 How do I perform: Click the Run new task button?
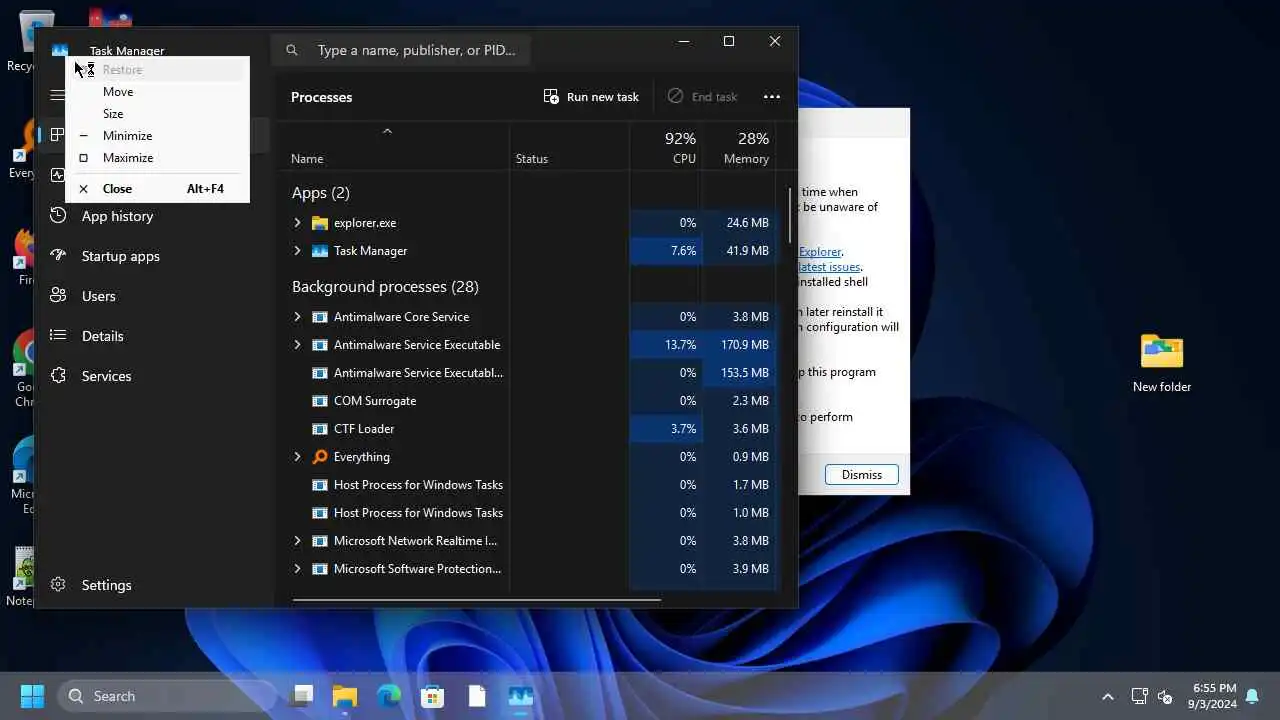(591, 97)
